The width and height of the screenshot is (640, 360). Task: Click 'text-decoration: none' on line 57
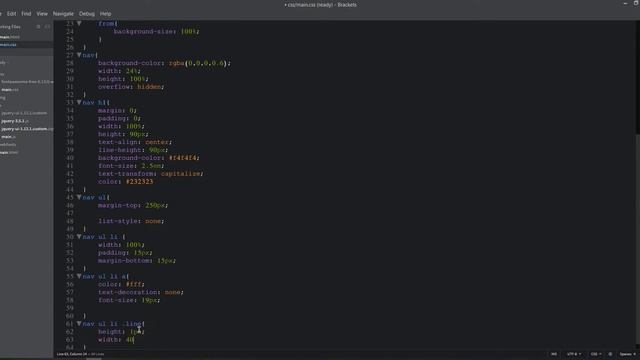(x=140, y=292)
